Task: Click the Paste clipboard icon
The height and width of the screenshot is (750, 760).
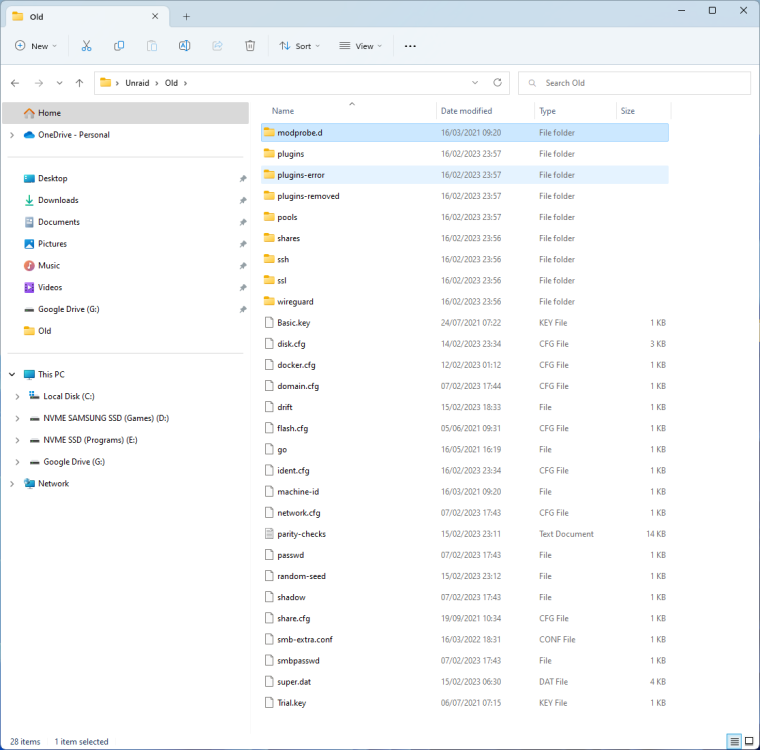Action: 152,46
